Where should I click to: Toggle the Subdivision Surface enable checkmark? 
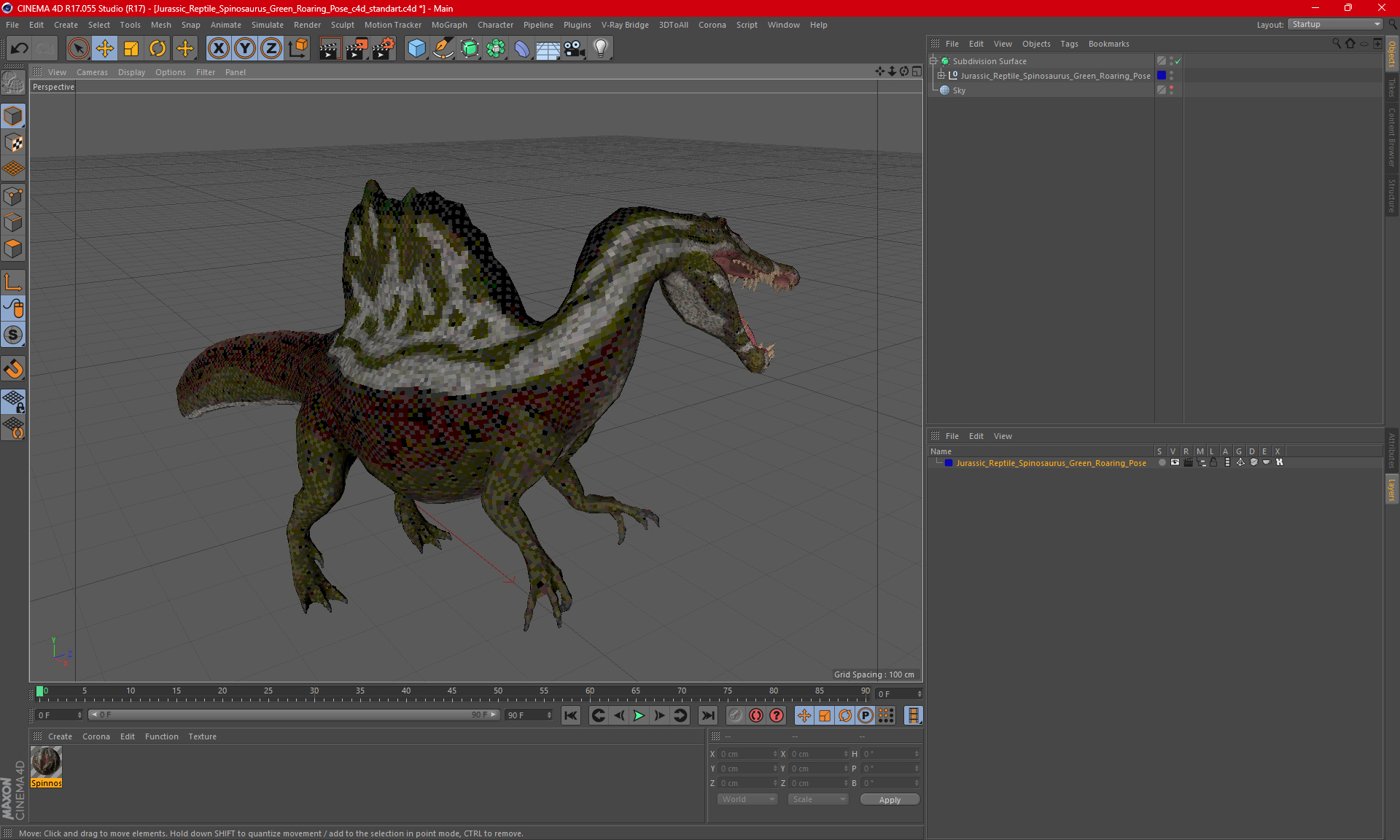1178,61
